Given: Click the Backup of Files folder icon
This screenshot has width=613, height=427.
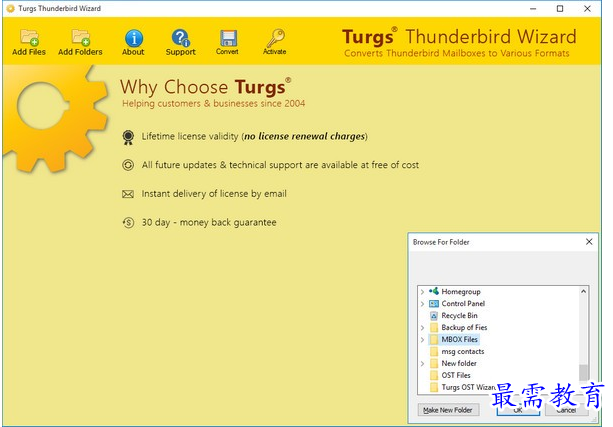Looking at the screenshot, I should tap(434, 327).
